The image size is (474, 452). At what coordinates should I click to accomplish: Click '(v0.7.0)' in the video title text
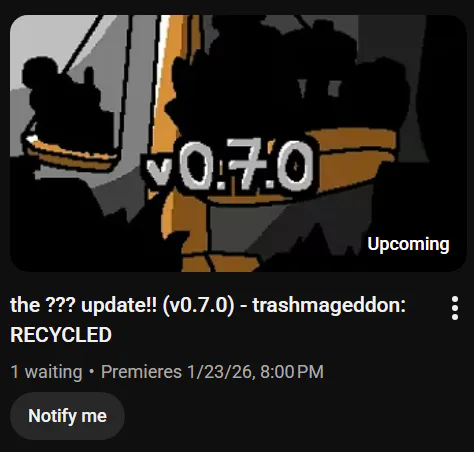coord(198,305)
